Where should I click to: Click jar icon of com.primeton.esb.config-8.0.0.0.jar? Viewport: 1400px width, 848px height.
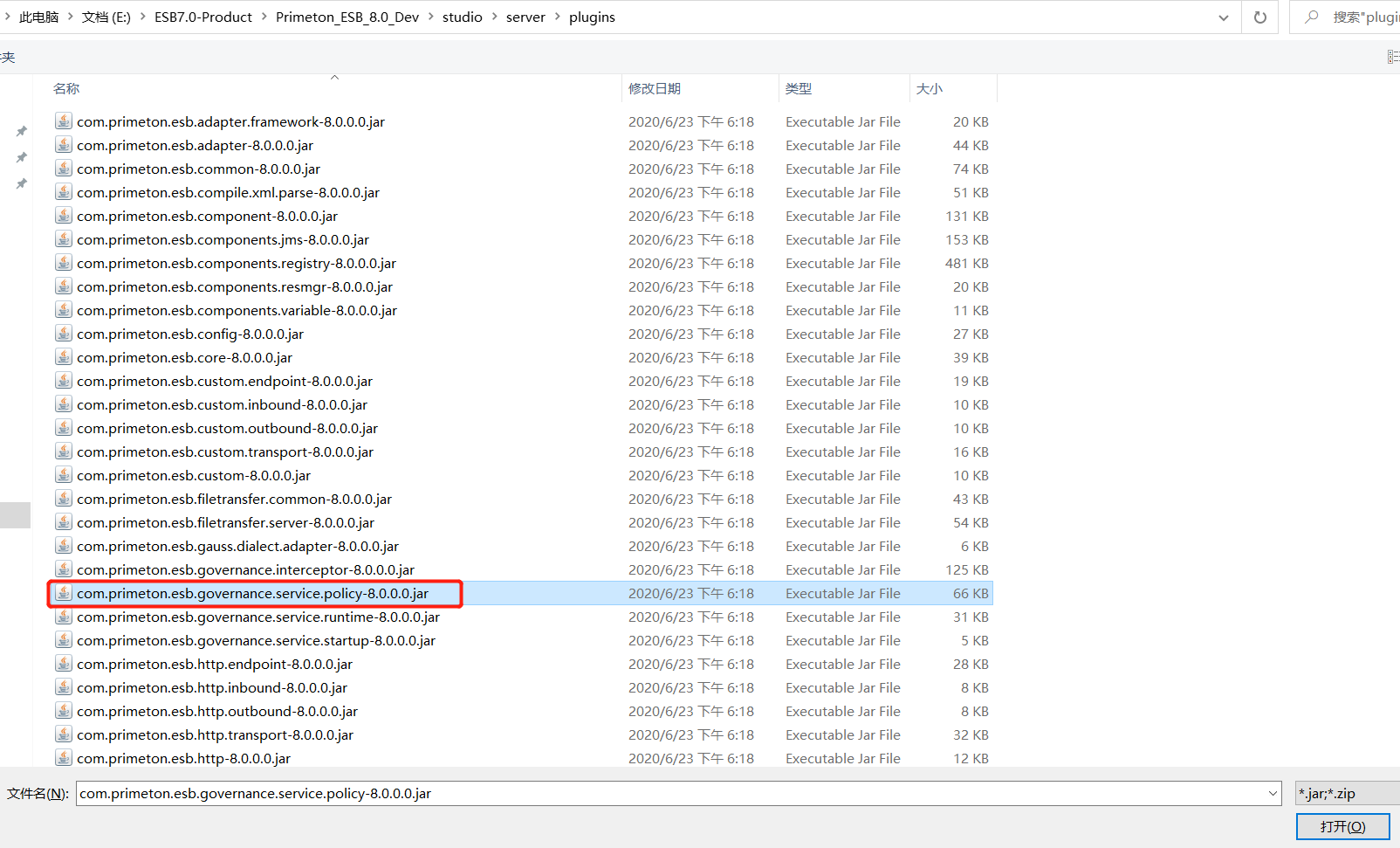(x=64, y=334)
